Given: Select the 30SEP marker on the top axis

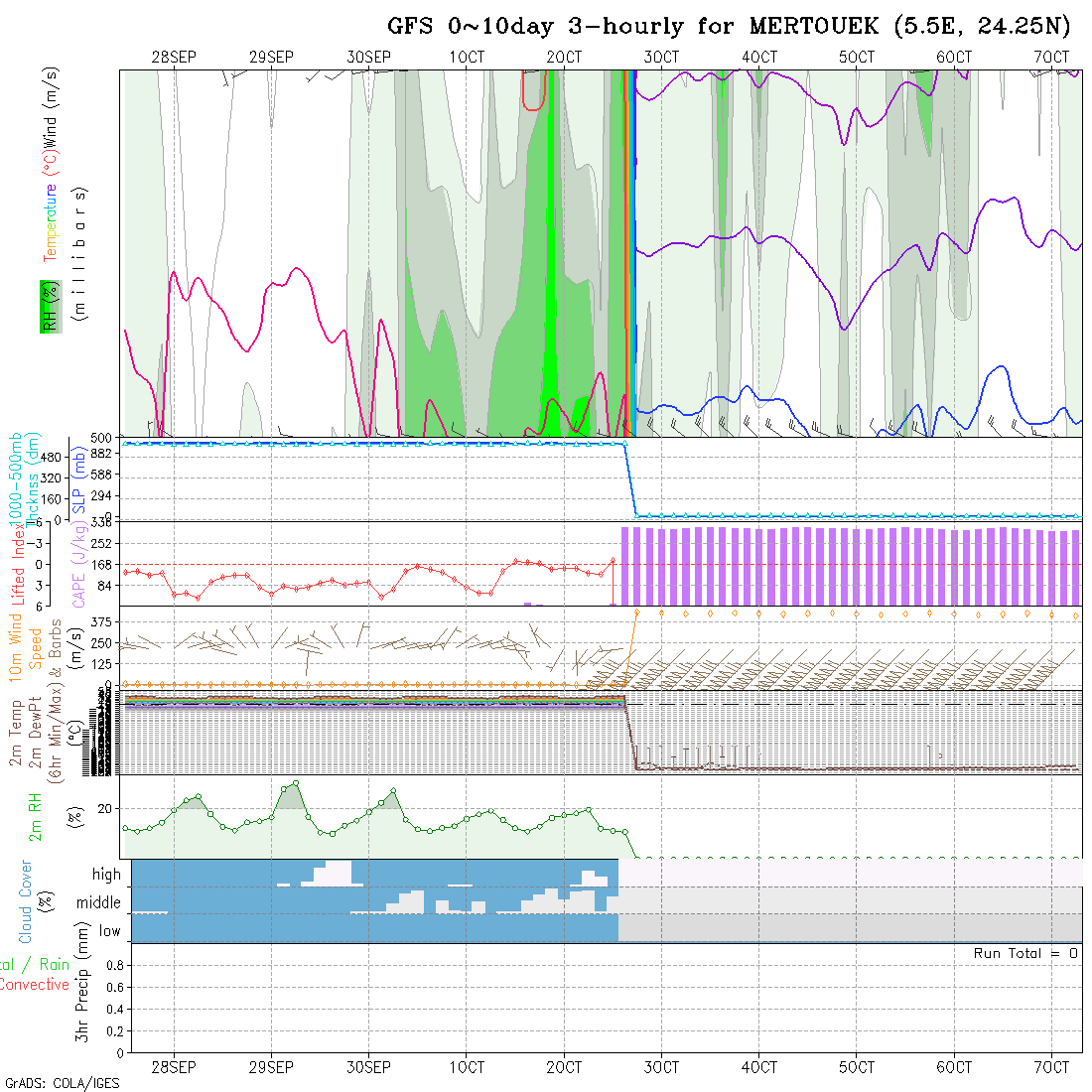Looking at the screenshot, I should coord(368,58).
